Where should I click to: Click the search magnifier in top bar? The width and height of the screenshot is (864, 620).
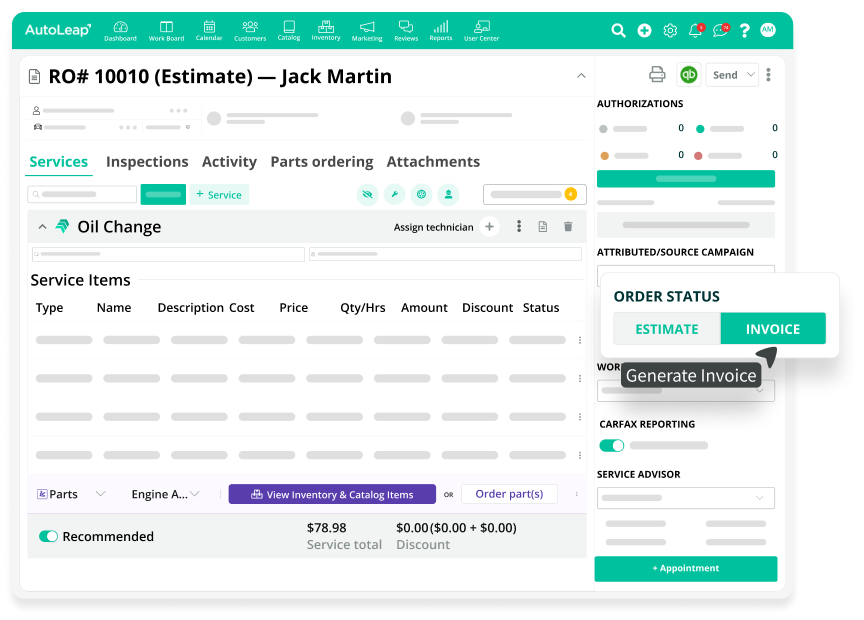pyautogui.click(x=619, y=30)
